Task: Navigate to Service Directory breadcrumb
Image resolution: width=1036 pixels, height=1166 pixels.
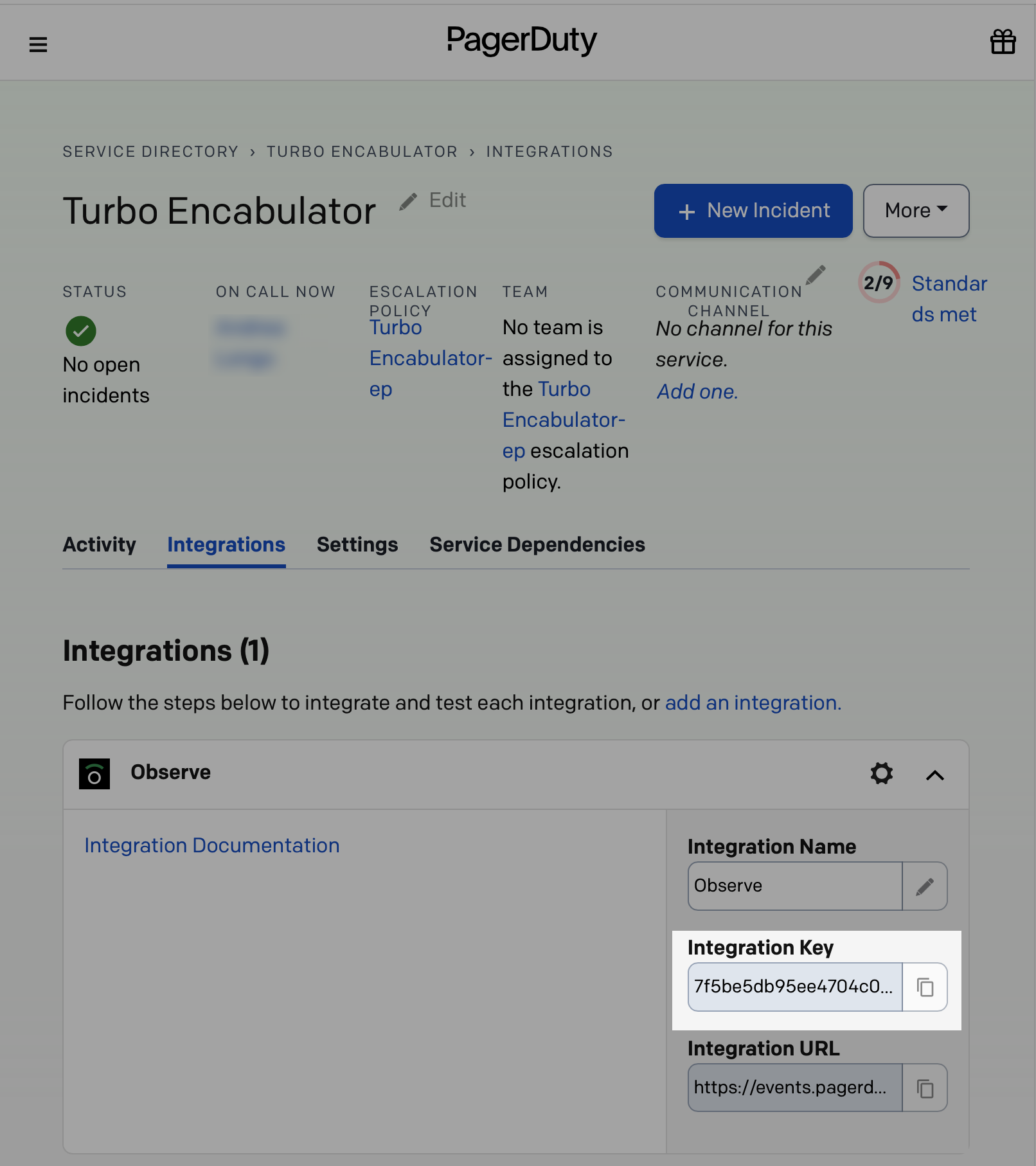Action: click(x=150, y=152)
